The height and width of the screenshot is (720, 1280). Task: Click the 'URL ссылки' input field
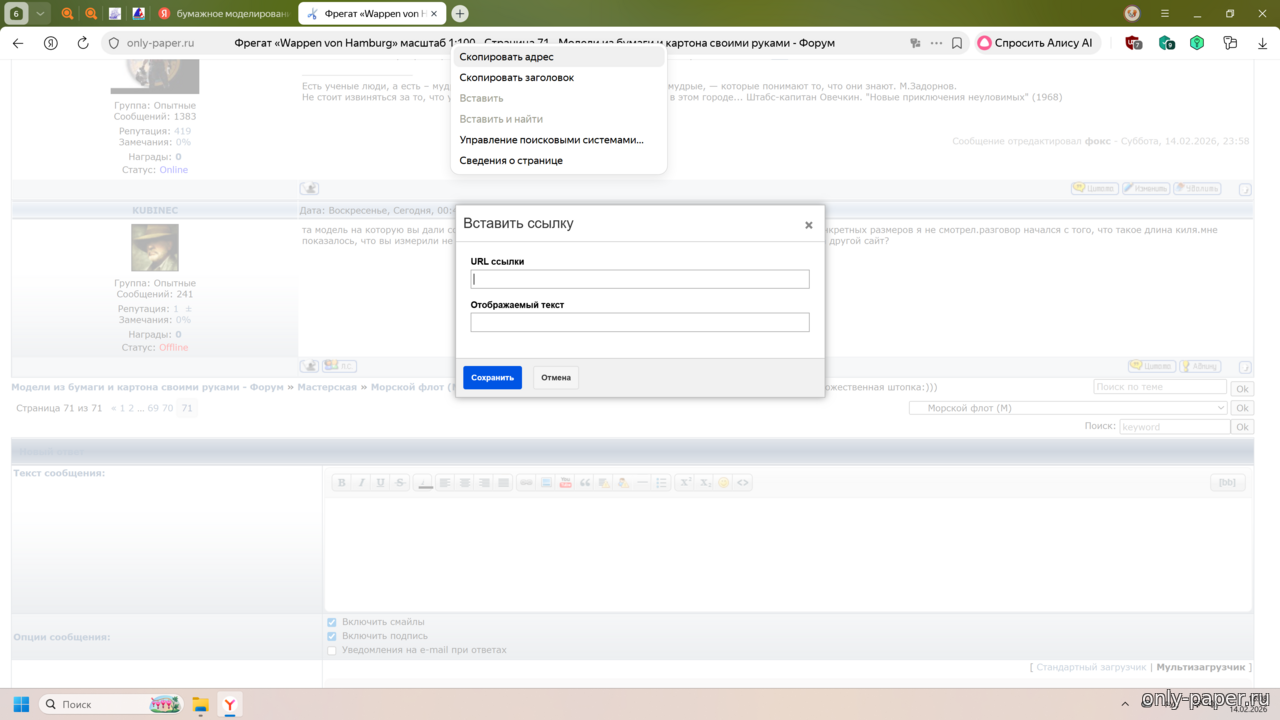coord(640,279)
